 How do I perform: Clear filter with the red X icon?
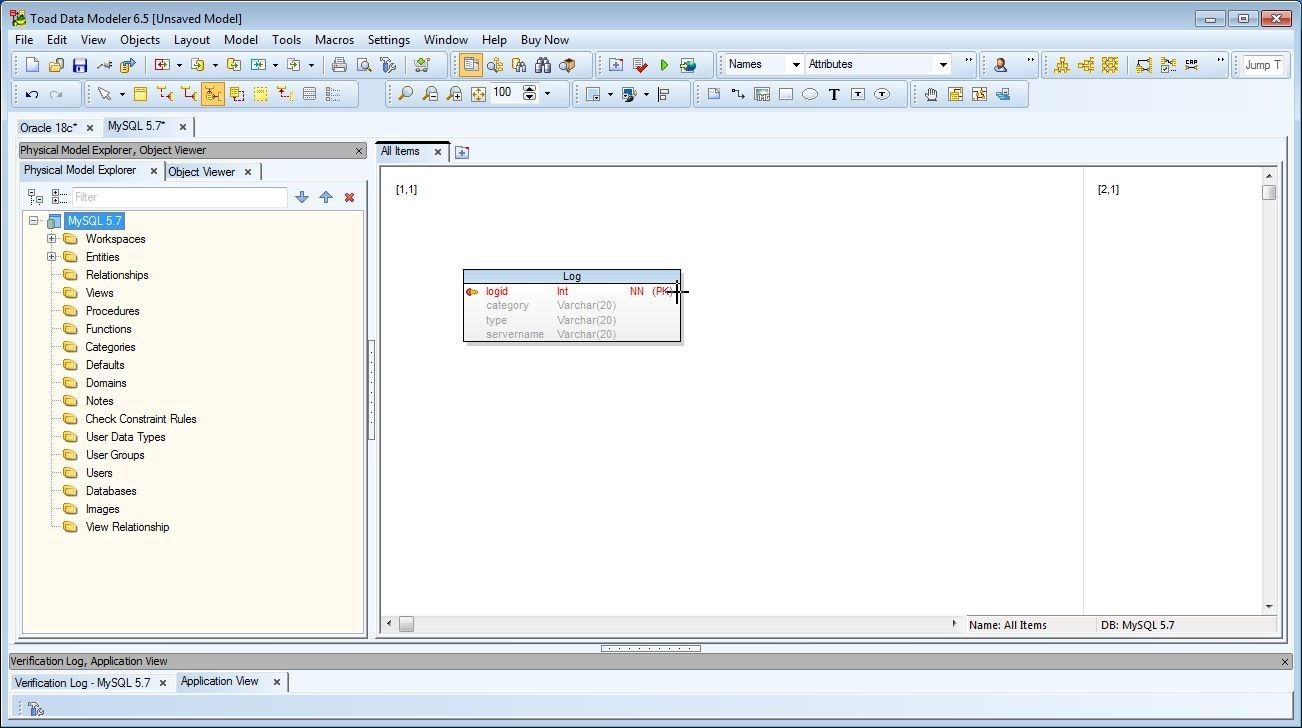[349, 197]
